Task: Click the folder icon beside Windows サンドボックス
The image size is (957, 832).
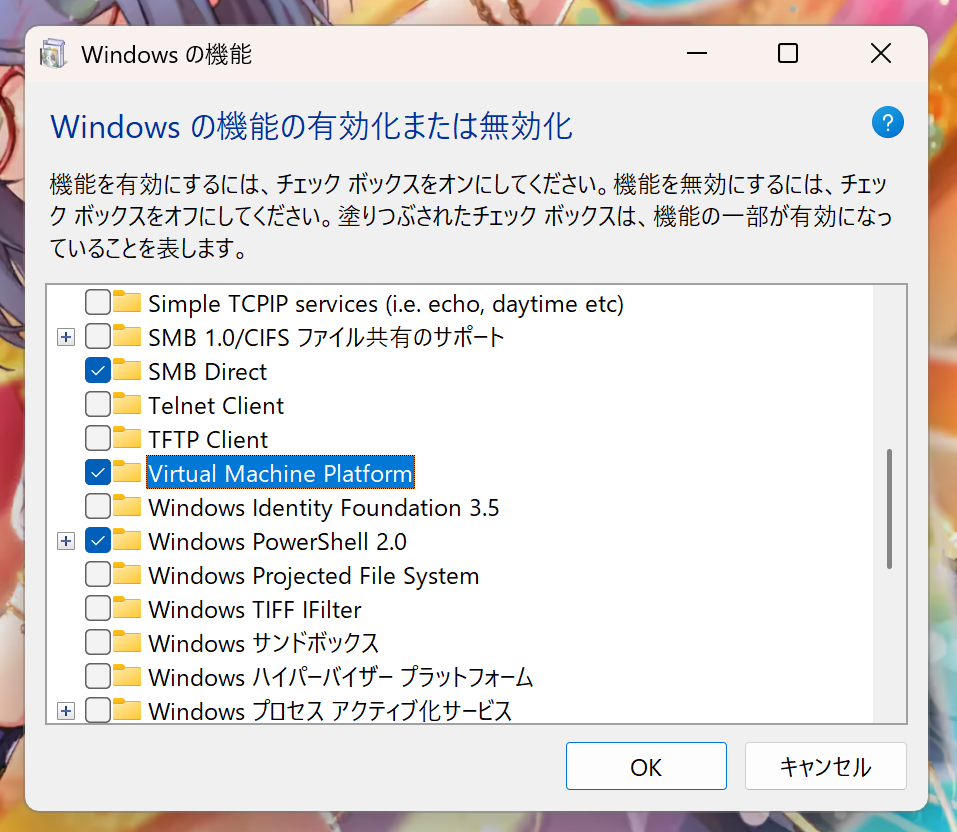Action: (125, 643)
